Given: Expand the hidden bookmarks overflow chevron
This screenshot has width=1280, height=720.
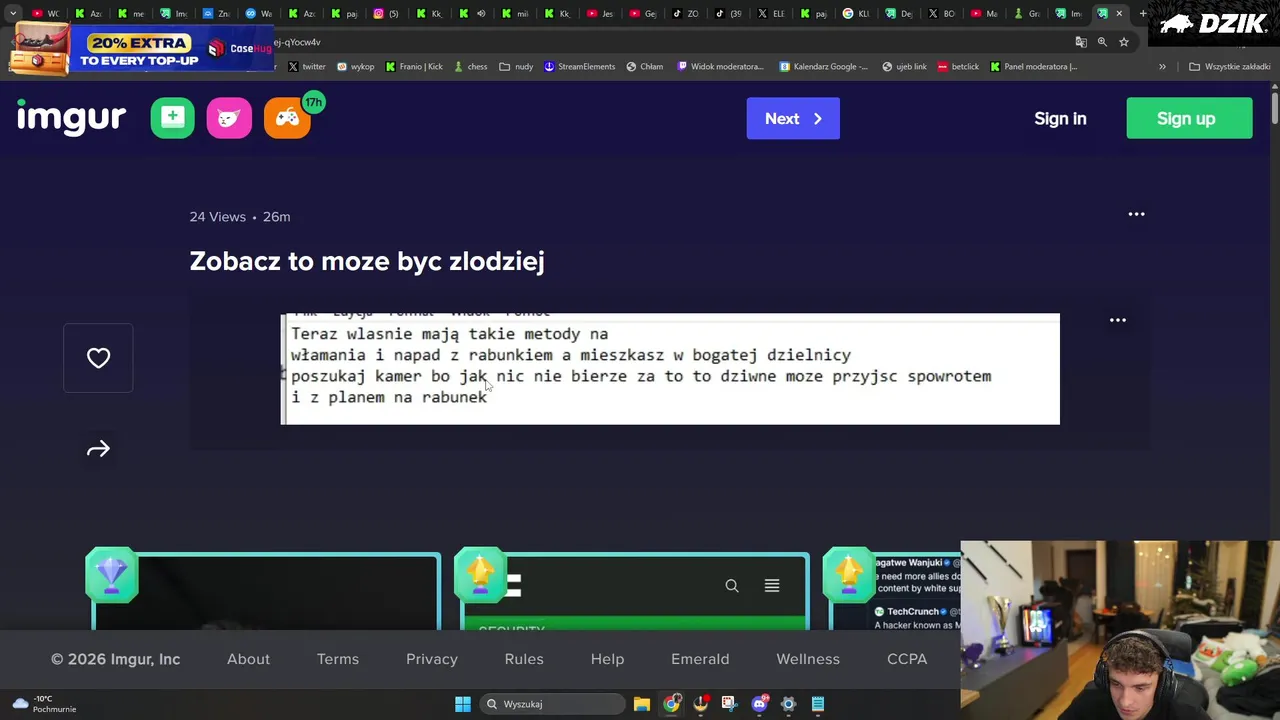Looking at the screenshot, I should 1162,67.
